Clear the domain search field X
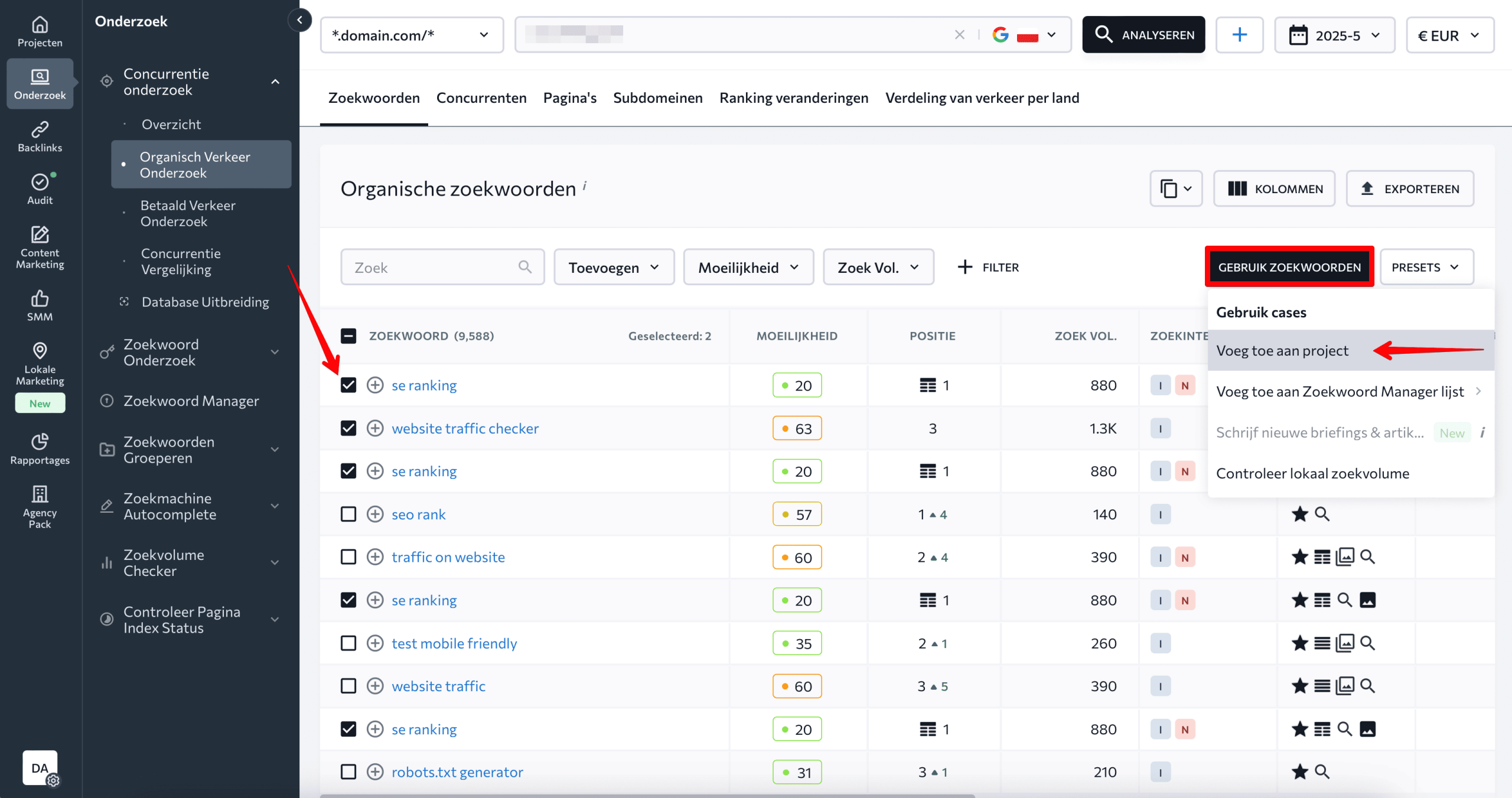1512x798 pixels. point(960,35)
